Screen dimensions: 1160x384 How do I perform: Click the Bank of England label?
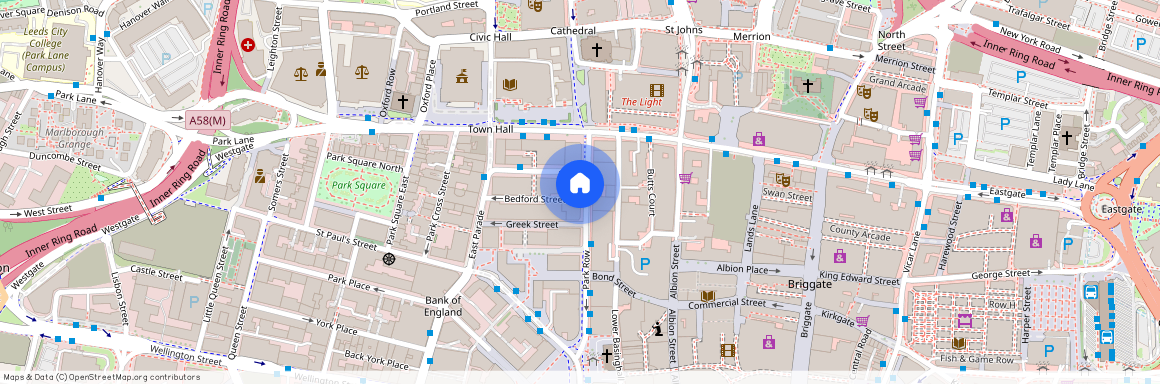(x=444, y=306)
